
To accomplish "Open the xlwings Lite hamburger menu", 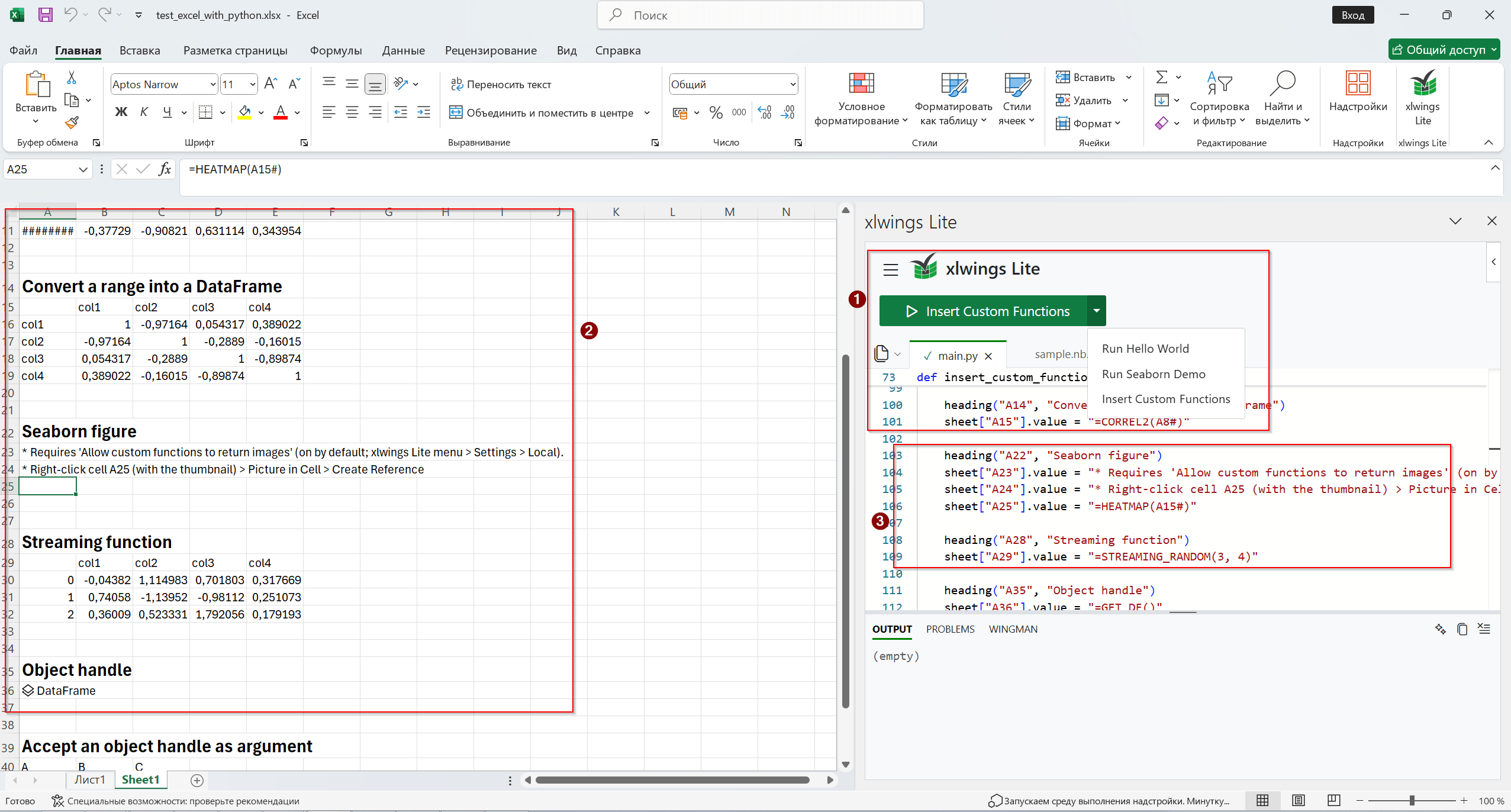I will (x=890, y=269).
